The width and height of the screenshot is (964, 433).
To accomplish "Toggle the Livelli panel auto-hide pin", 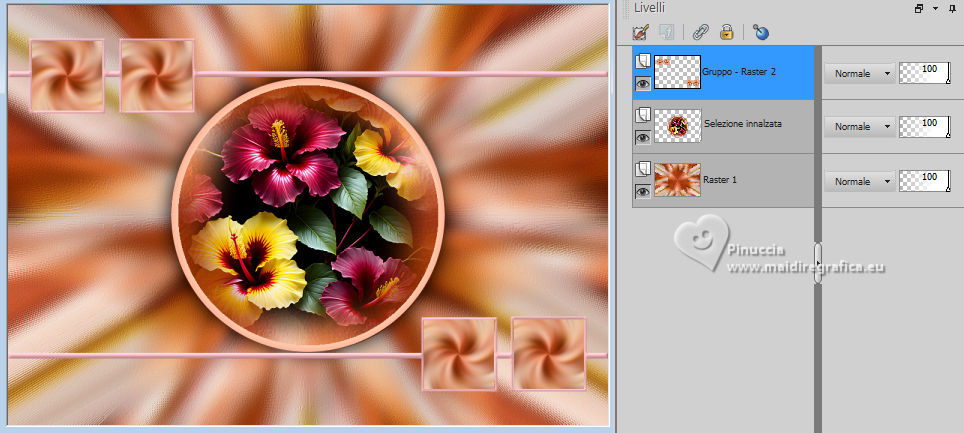I will click(954, 8).
